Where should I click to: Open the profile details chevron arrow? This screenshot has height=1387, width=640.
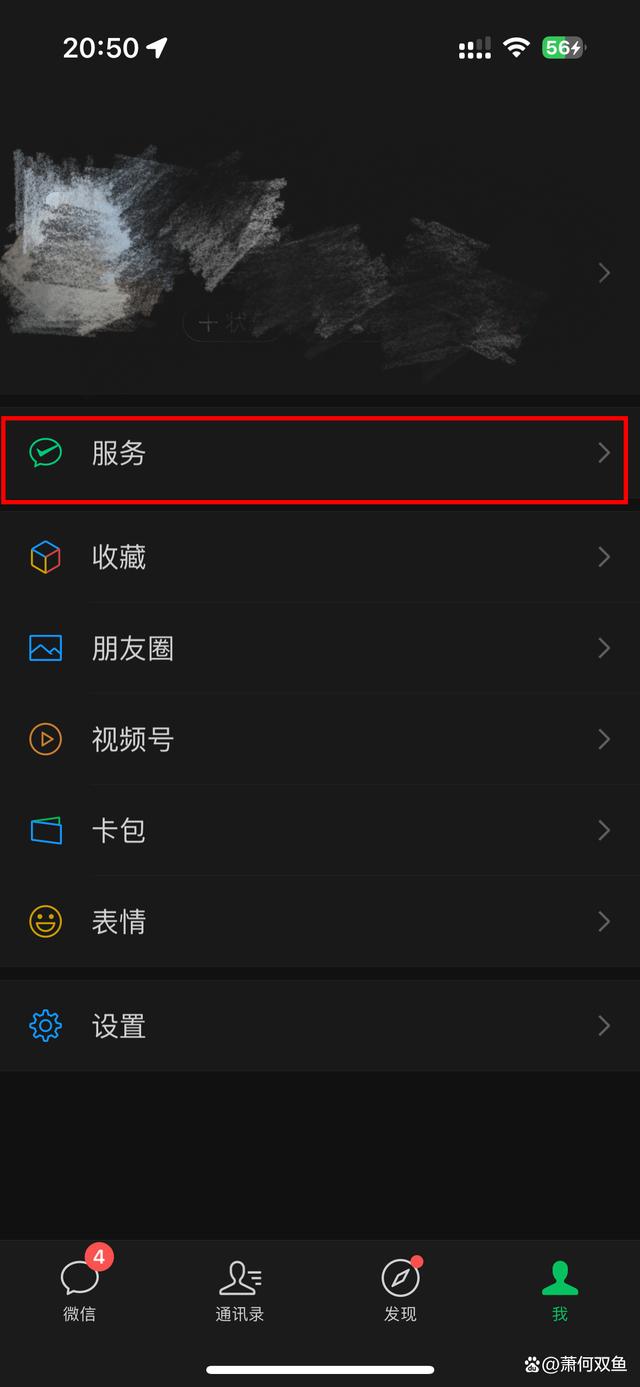(604, 272)
